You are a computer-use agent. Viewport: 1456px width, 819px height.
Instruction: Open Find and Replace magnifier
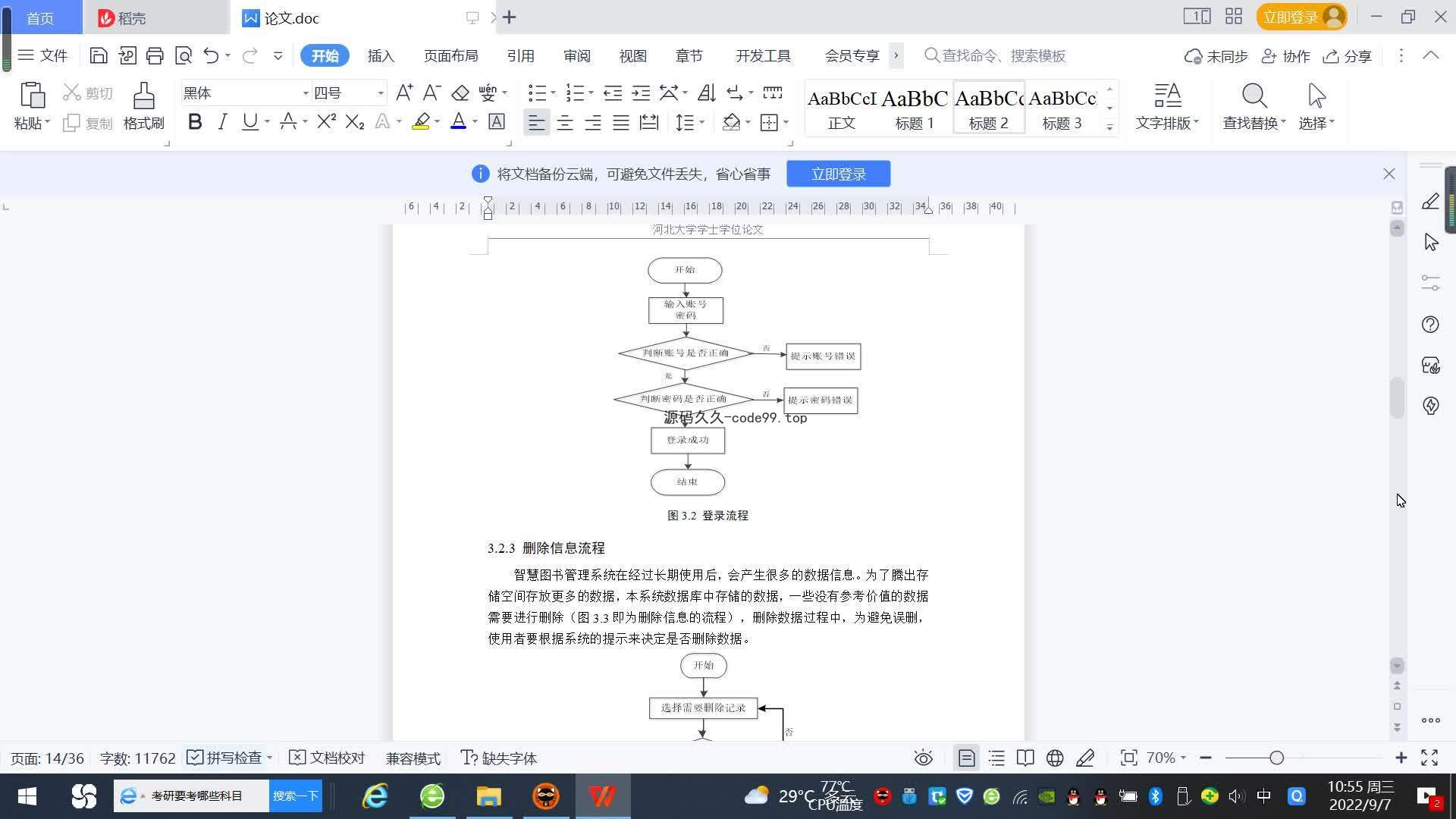[x=1254, y=107]
